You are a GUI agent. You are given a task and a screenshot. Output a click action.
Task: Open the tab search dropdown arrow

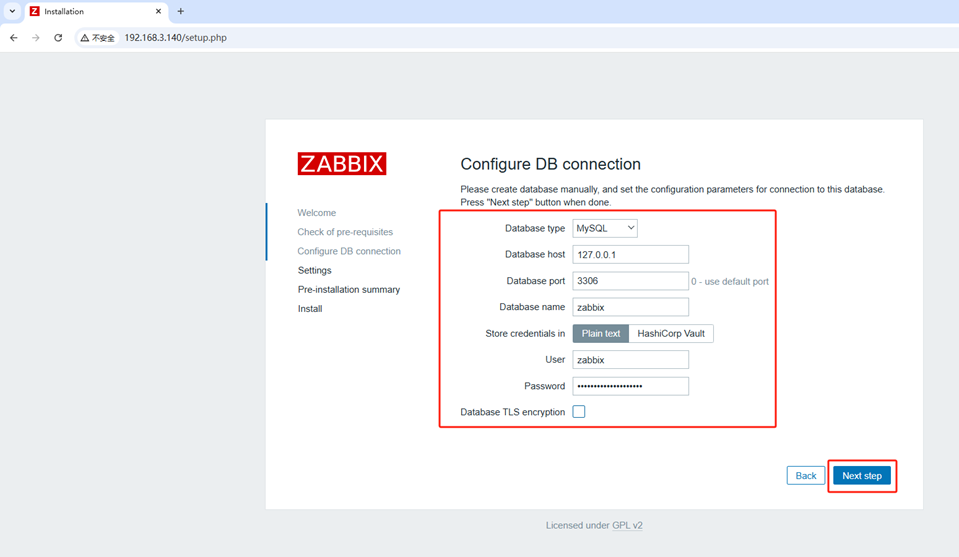pos(12,11)
